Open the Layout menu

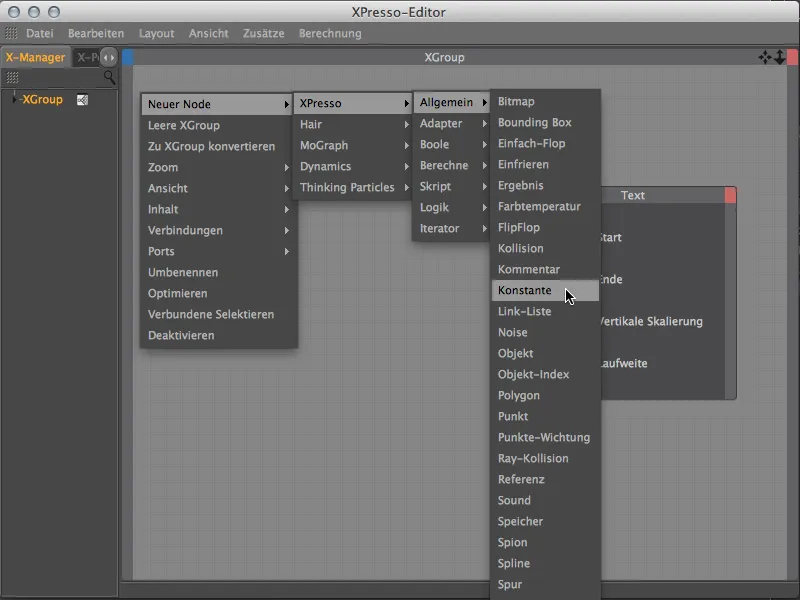click(x=157, y=33)
